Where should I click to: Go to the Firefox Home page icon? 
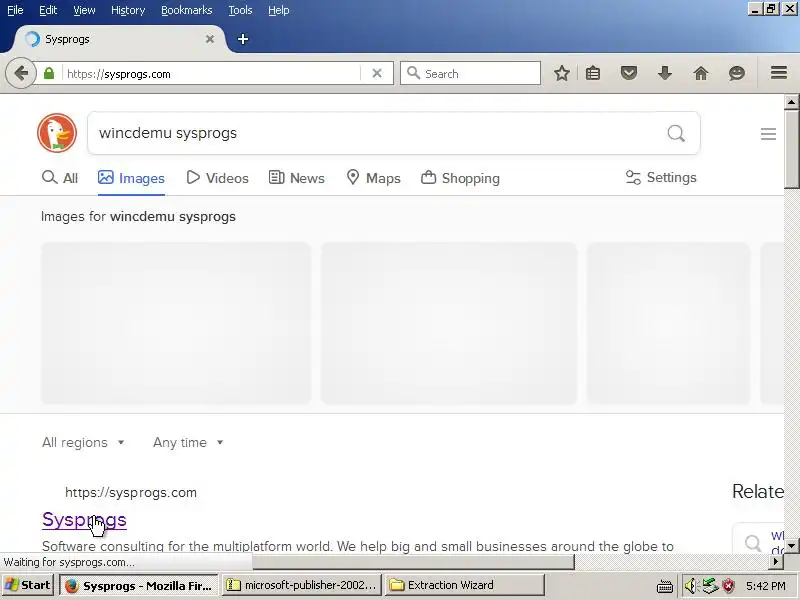point(701,73)
